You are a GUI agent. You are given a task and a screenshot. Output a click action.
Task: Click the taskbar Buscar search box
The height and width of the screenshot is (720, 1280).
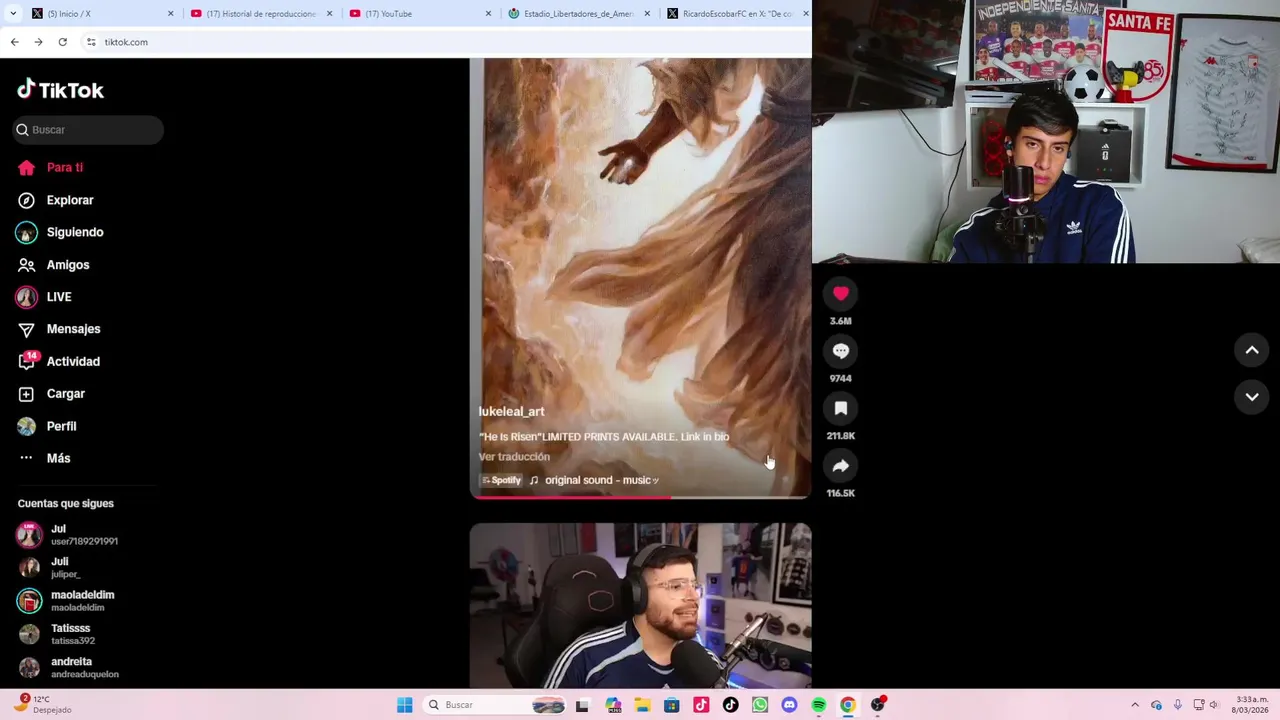[496, 705]
